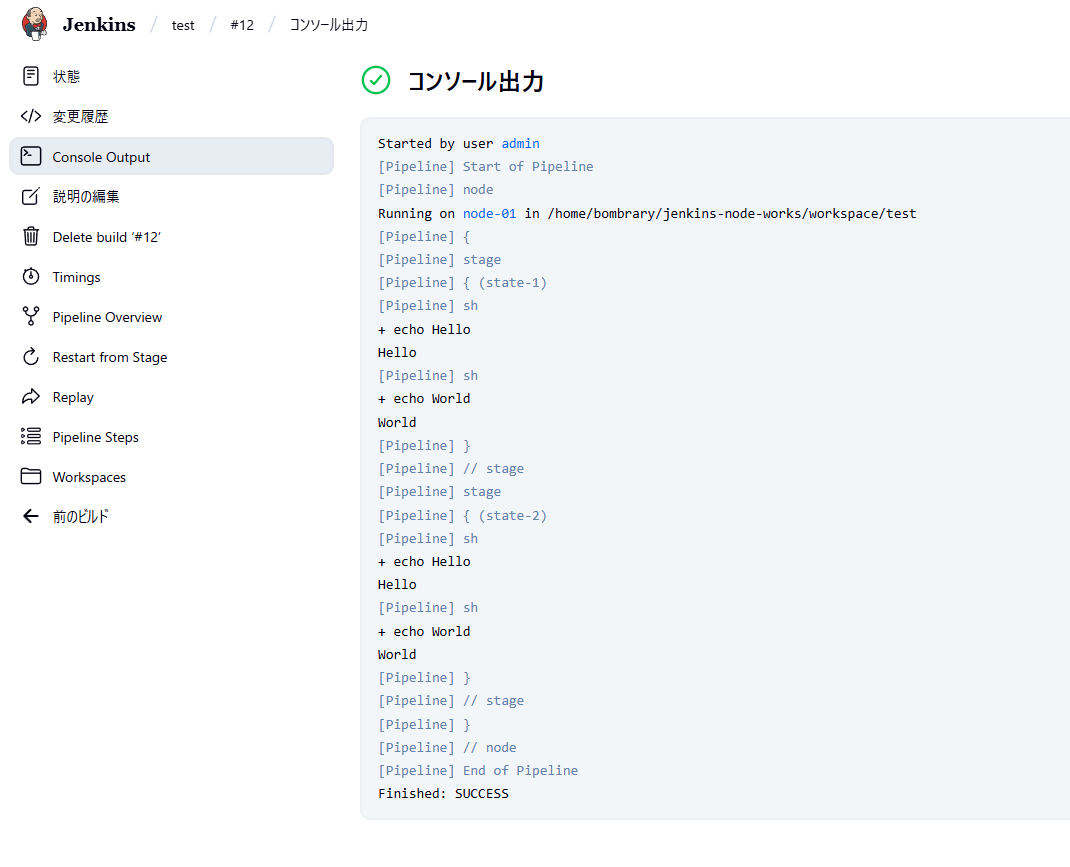The image size is (1070, 867).
Task: Open the 'admin' user link
Action: pyautogui.click(x=520, y=143)
